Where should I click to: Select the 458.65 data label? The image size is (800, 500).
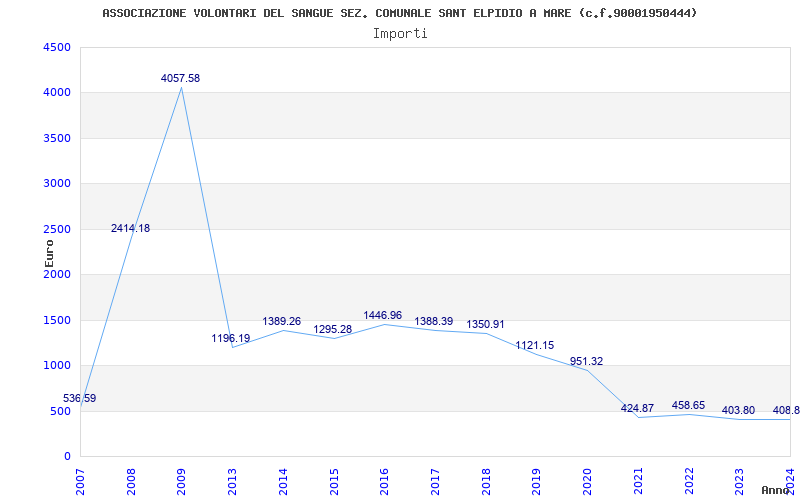click(x=688, y=406)
